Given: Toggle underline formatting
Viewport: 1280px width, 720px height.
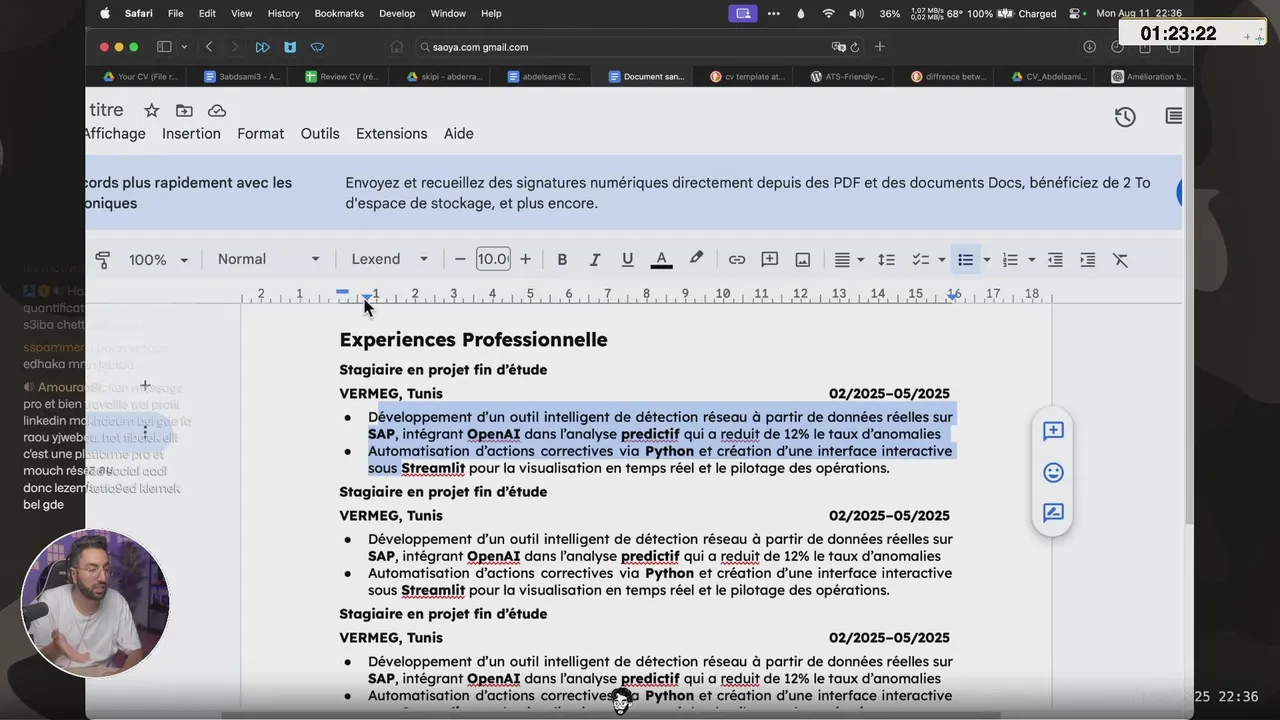Looking at the screenshot, I should click(x=627, y=260).
